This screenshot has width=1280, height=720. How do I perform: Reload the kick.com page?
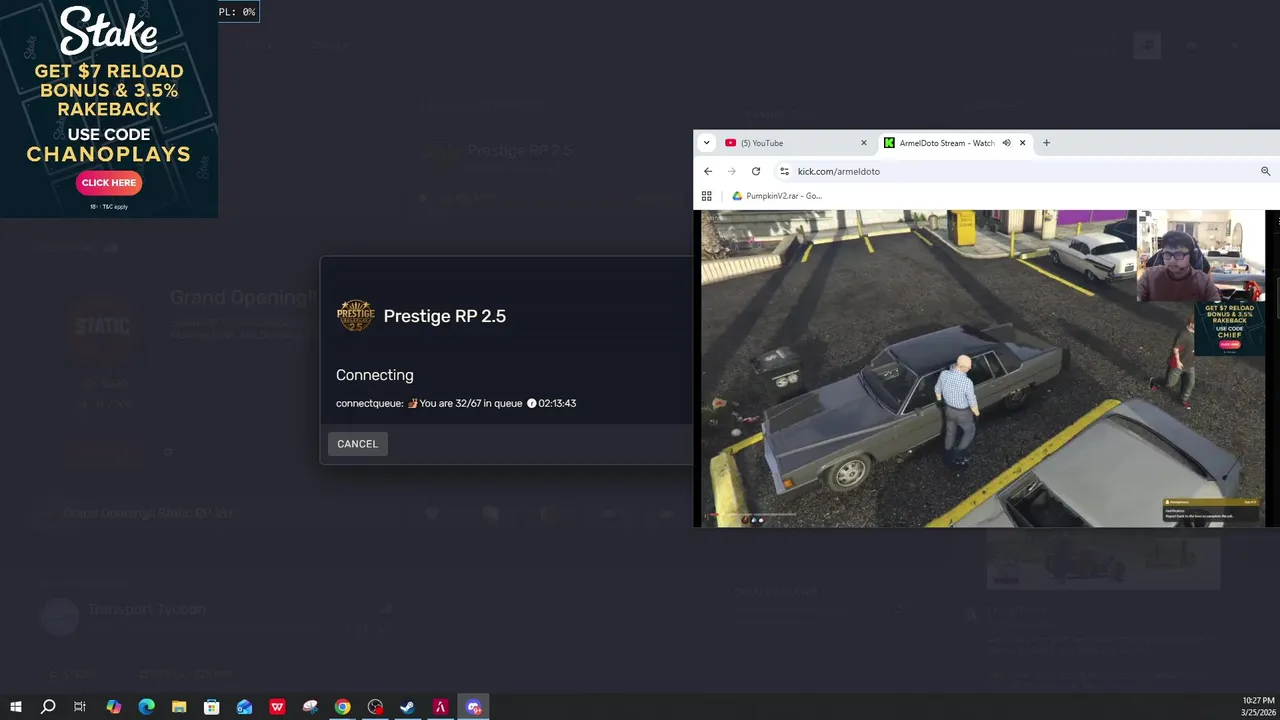(756, 171)
